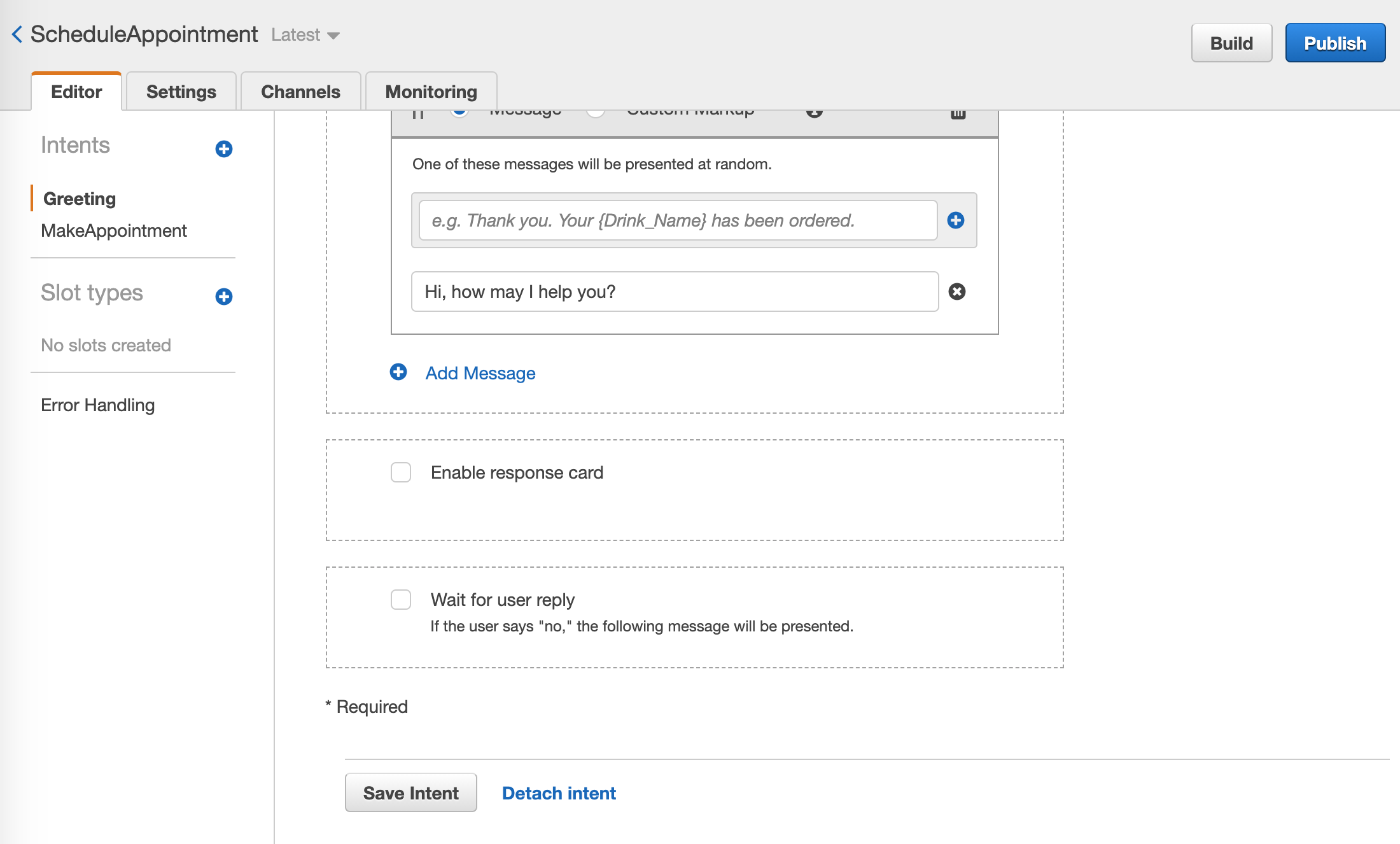Click the delete message X icon
Screen dimensions: 1400x844
coord(955,290)
